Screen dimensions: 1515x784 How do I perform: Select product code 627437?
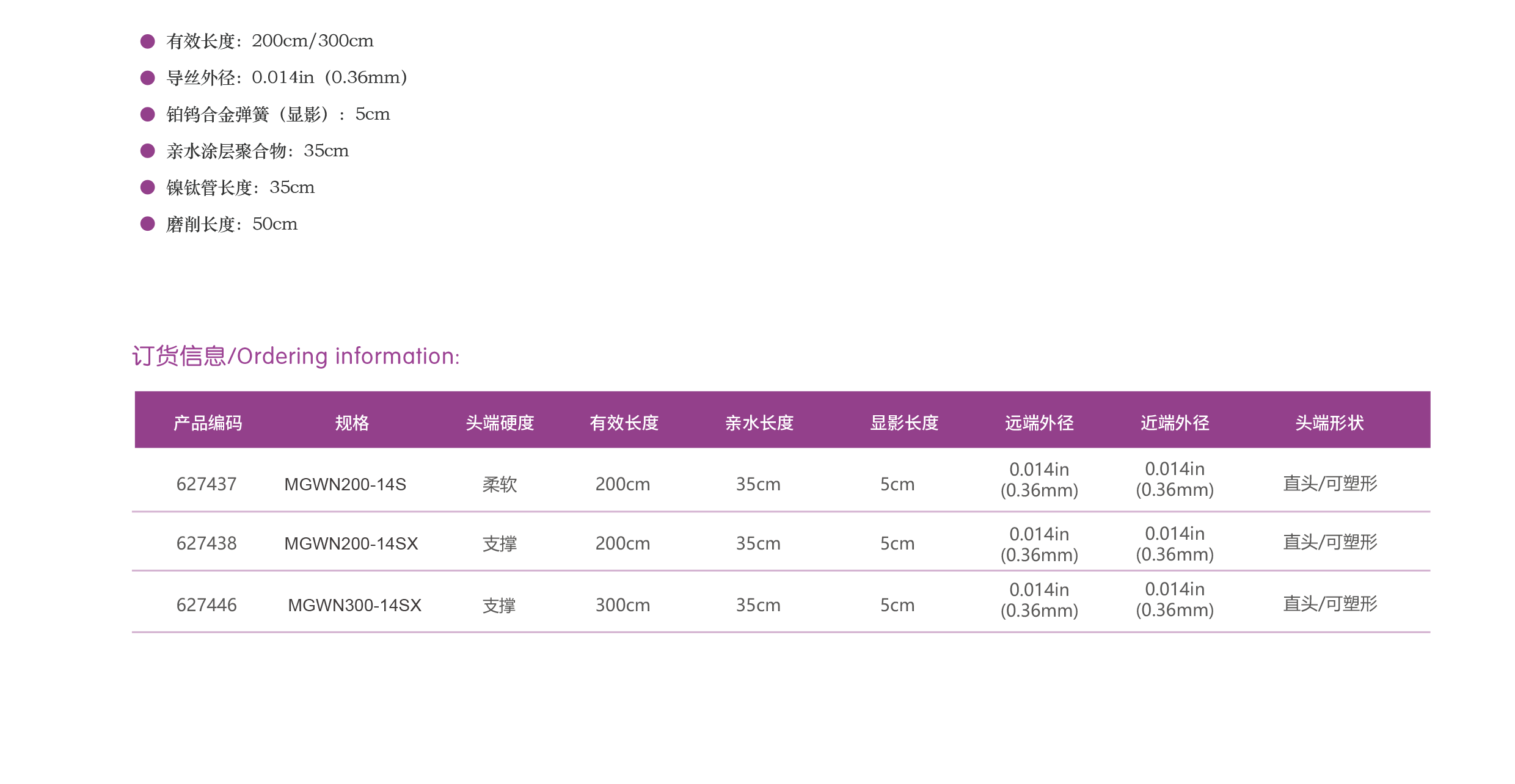(x=206, y=484)
